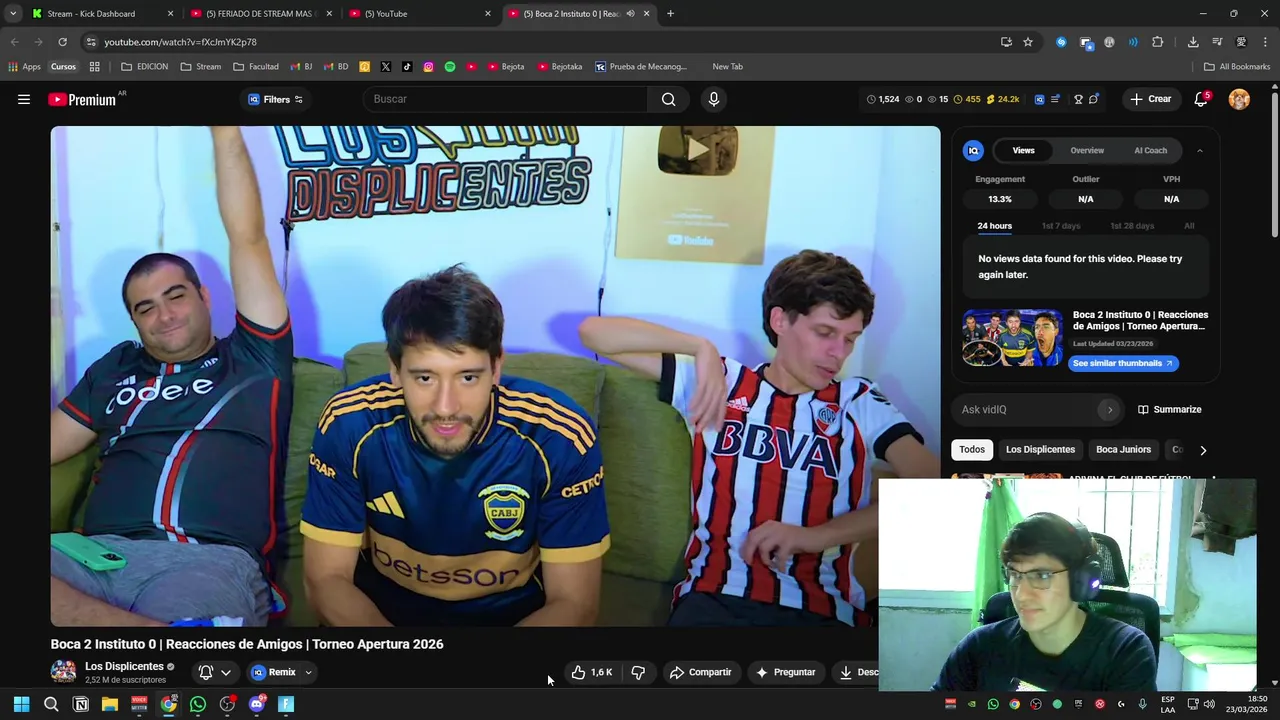The height and width of the screenshot is (720, 1280).
Task: Open the YouTube hamburger guide menu
Action: (24, 99)
